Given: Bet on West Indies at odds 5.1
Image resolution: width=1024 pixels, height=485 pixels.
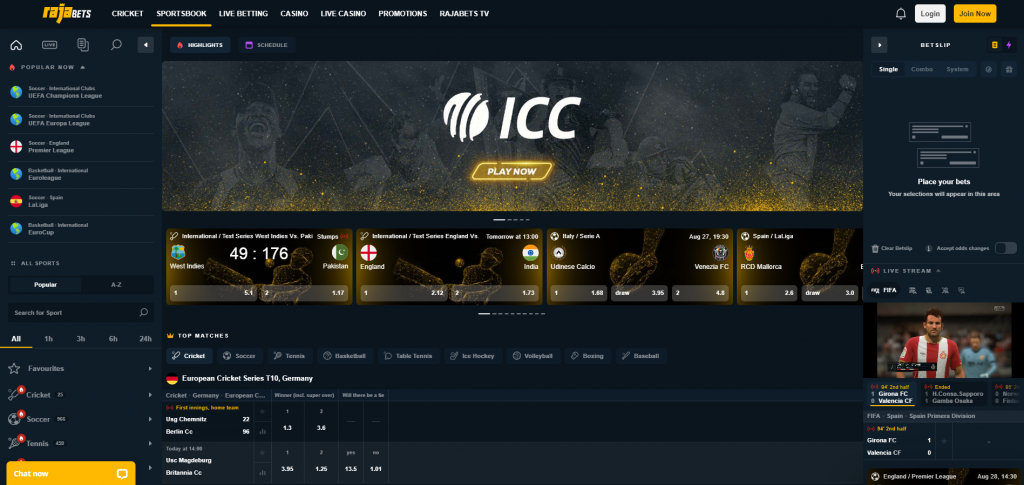Looking at the screenshot, I should pos(213,293).
